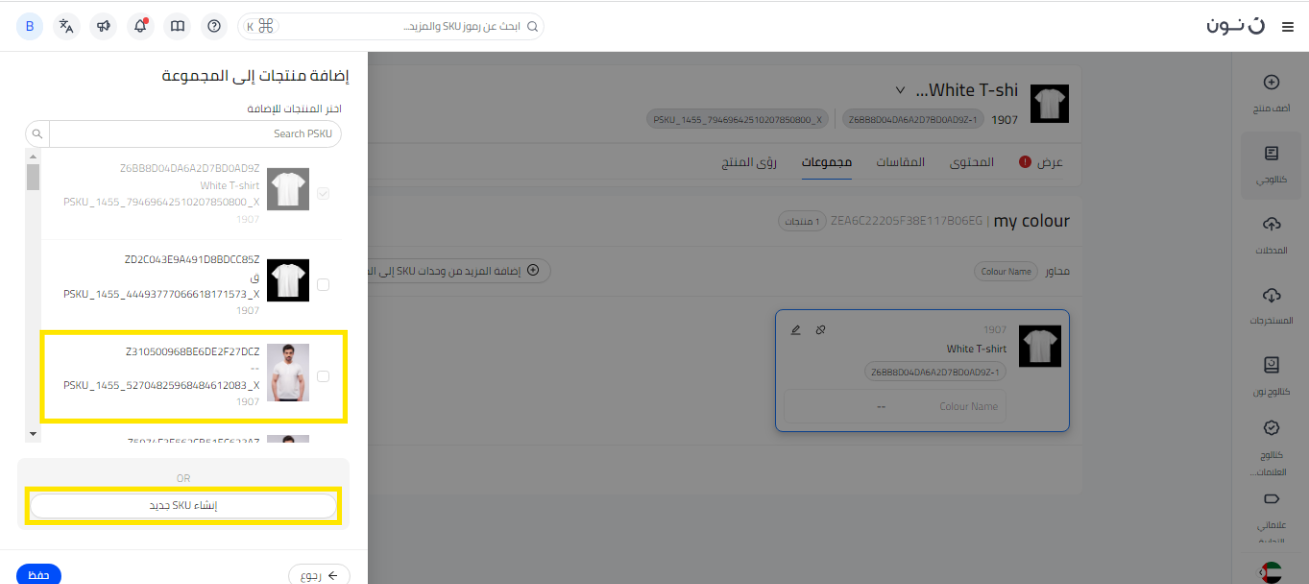The height and width of the screenshot is (584, 1309).
Task: Switch to the 'رؤى المنتج' tab
Action: (x=750, y=162)
